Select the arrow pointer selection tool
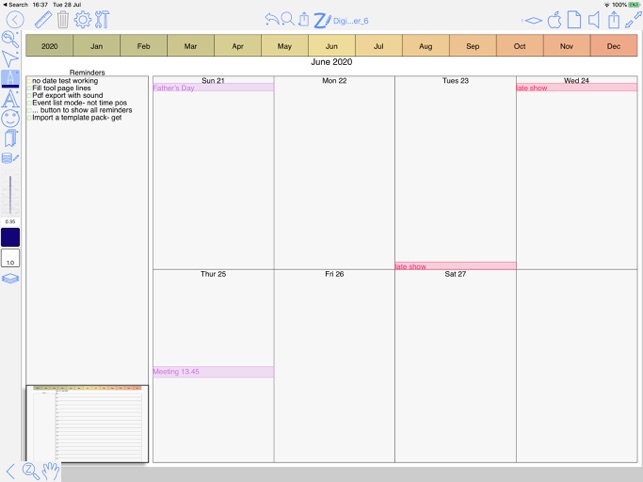 pyautogui.click(x=10, y=59)
